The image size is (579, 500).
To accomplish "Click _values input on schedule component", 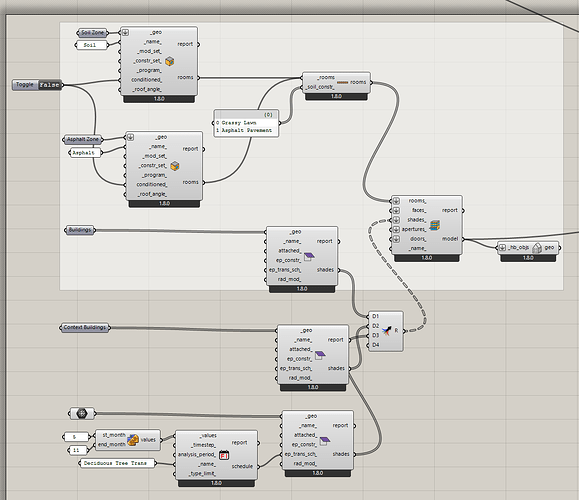I will [x=208, y=436].
